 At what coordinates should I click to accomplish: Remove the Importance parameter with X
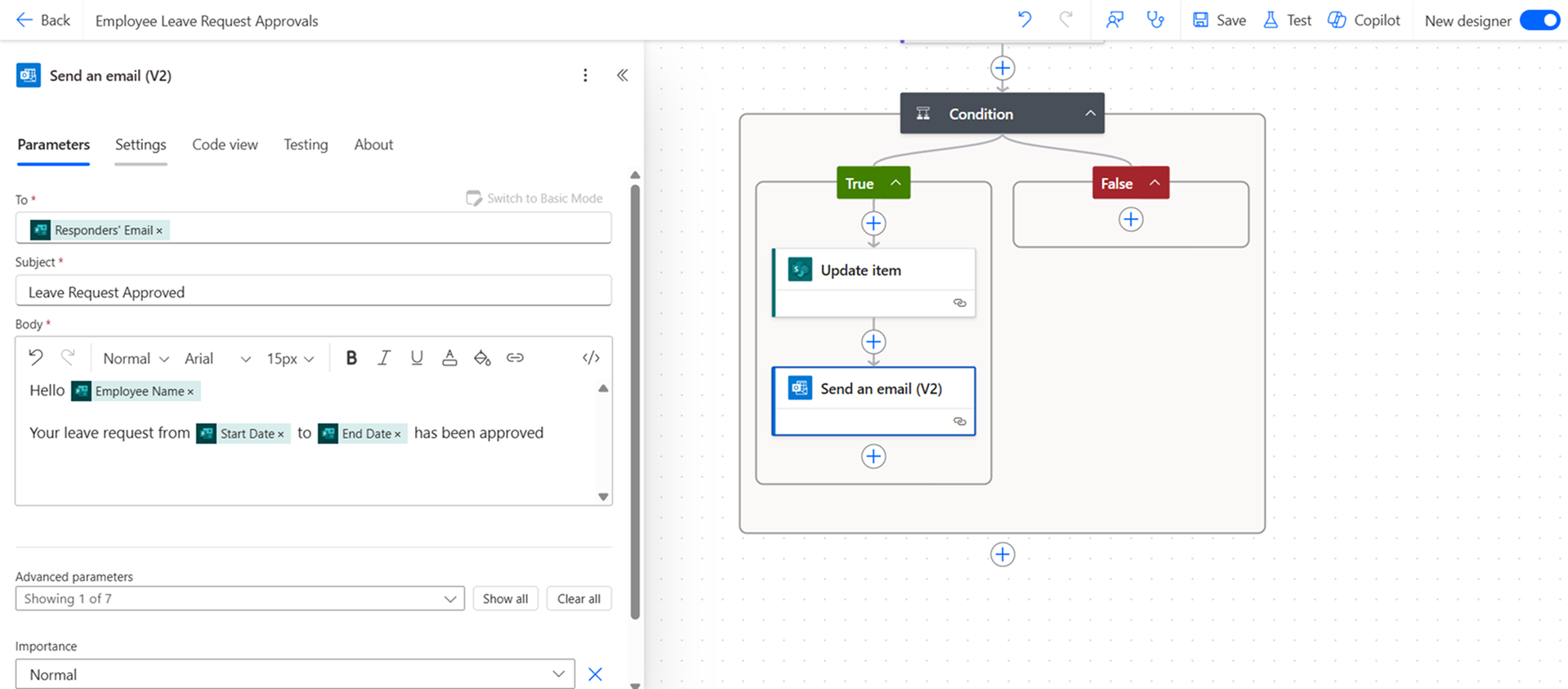(x=595, y=674)
